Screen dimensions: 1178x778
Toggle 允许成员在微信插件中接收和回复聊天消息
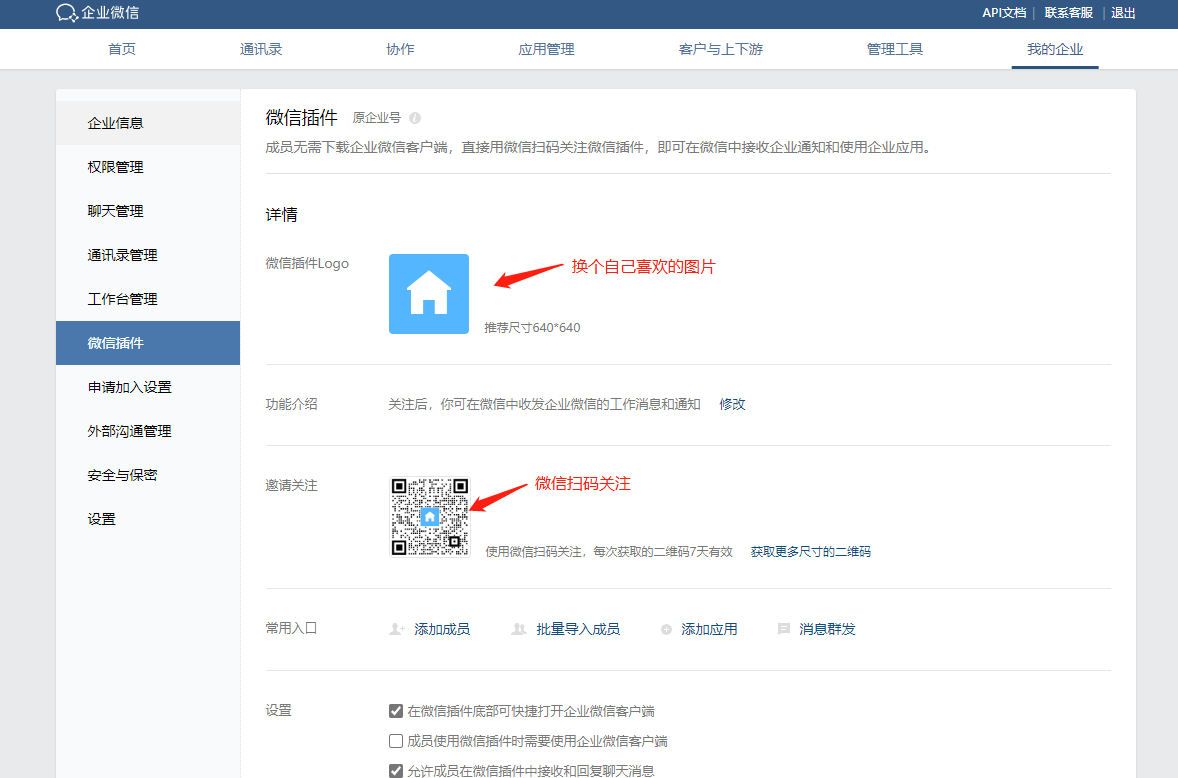point(394,768)
